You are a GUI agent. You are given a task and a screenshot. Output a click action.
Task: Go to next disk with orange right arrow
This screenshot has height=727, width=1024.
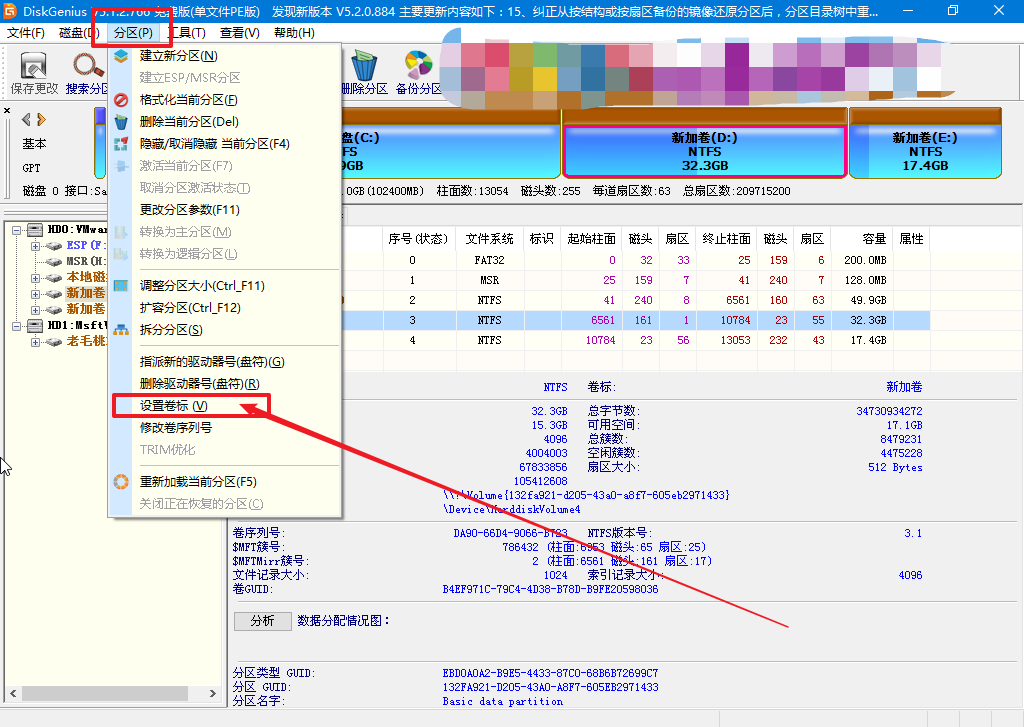(x=41, y=119)
